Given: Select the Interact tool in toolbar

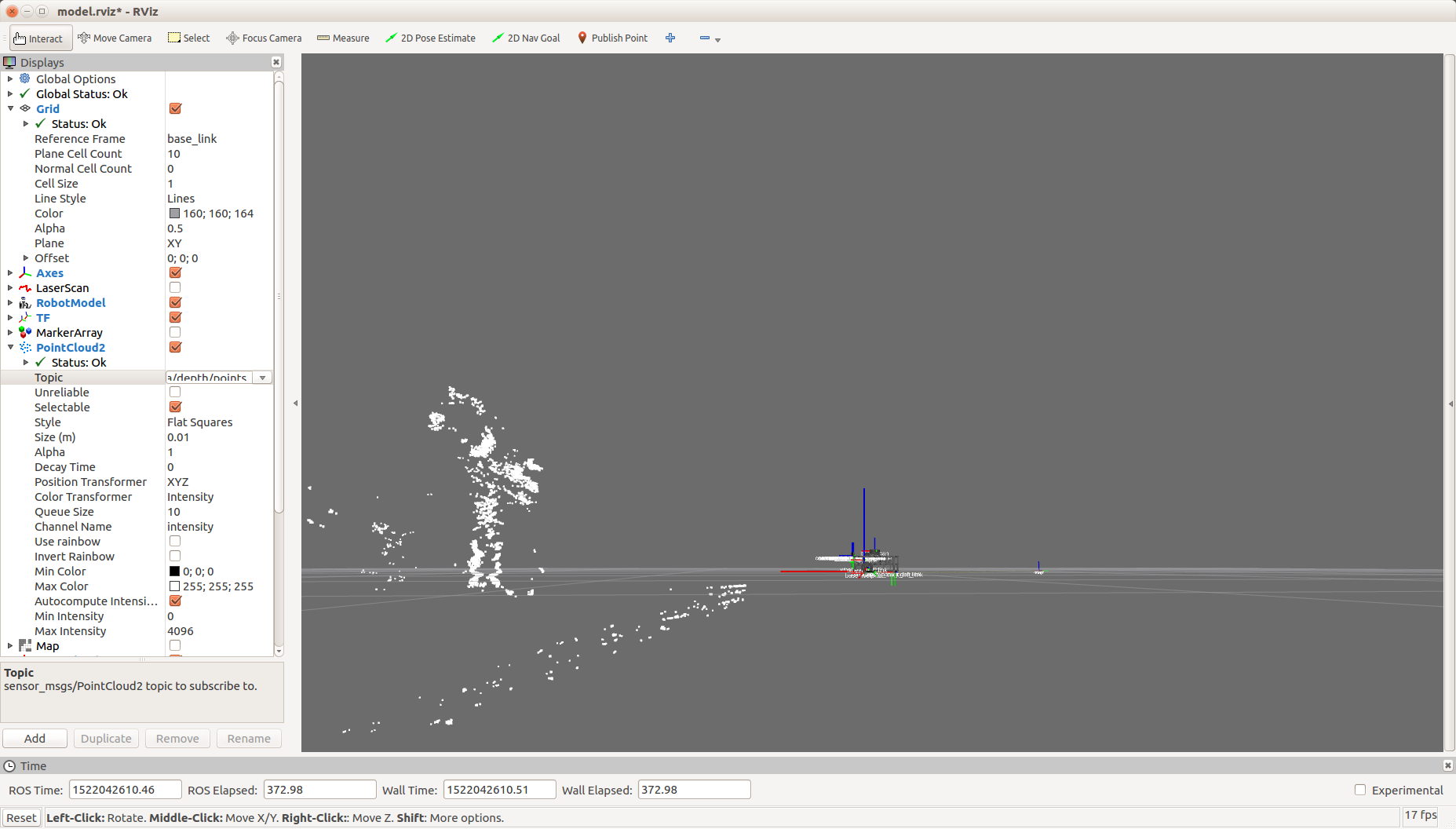Looking at the screenshot, I should [40, 38].
